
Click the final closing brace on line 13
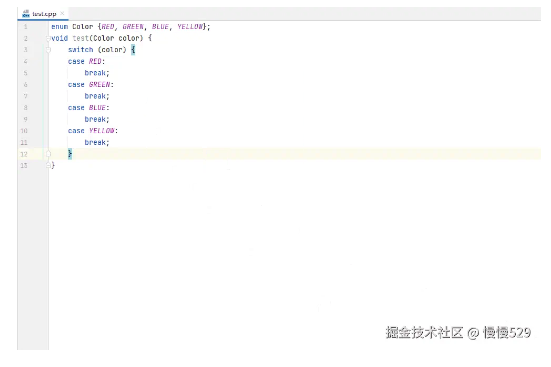53,166
